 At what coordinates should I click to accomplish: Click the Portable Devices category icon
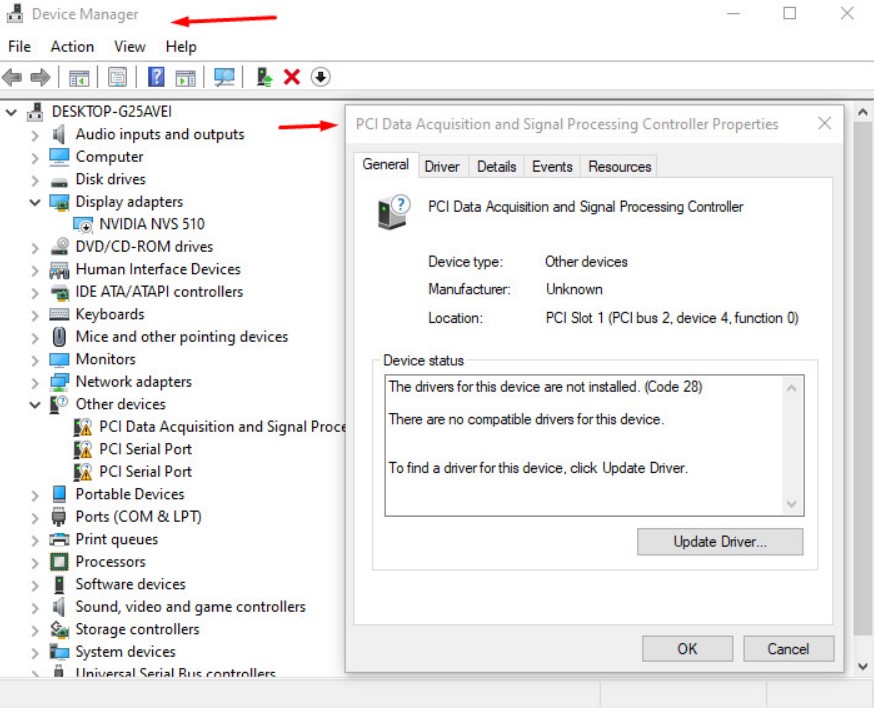[59, 494]
